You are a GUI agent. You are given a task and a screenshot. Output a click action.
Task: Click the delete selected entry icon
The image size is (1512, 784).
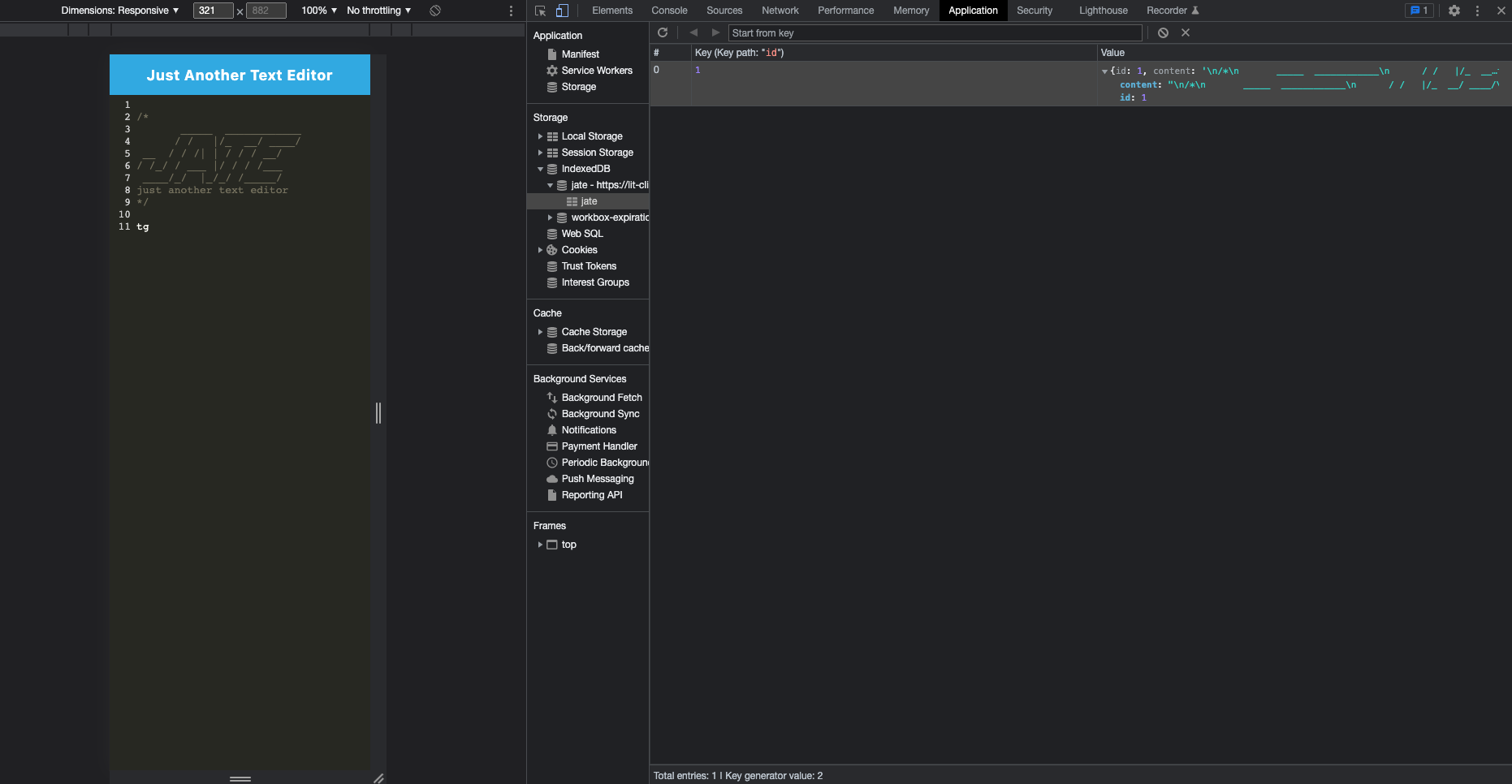[1186, 32]
